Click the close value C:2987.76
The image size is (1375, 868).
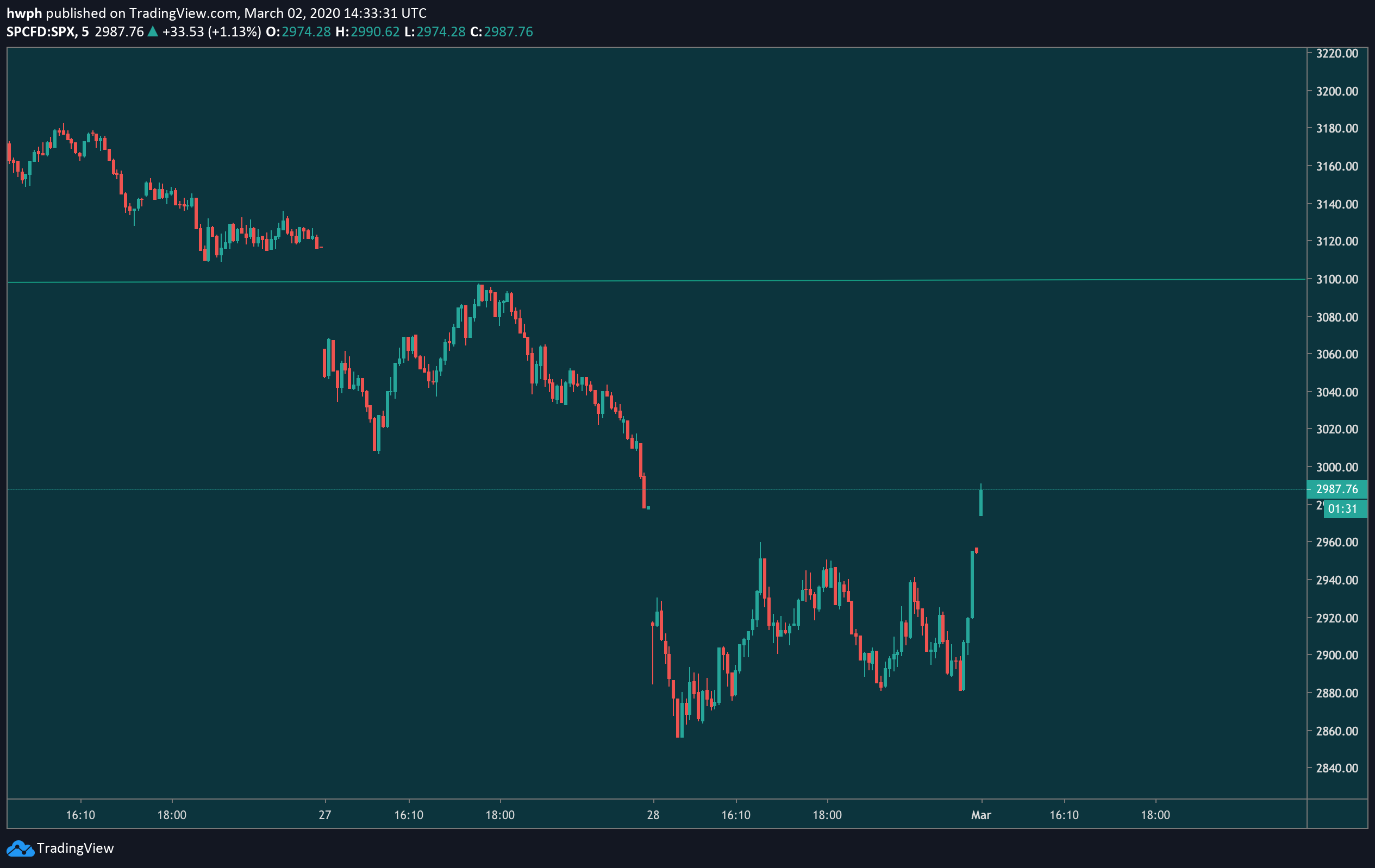501,32
